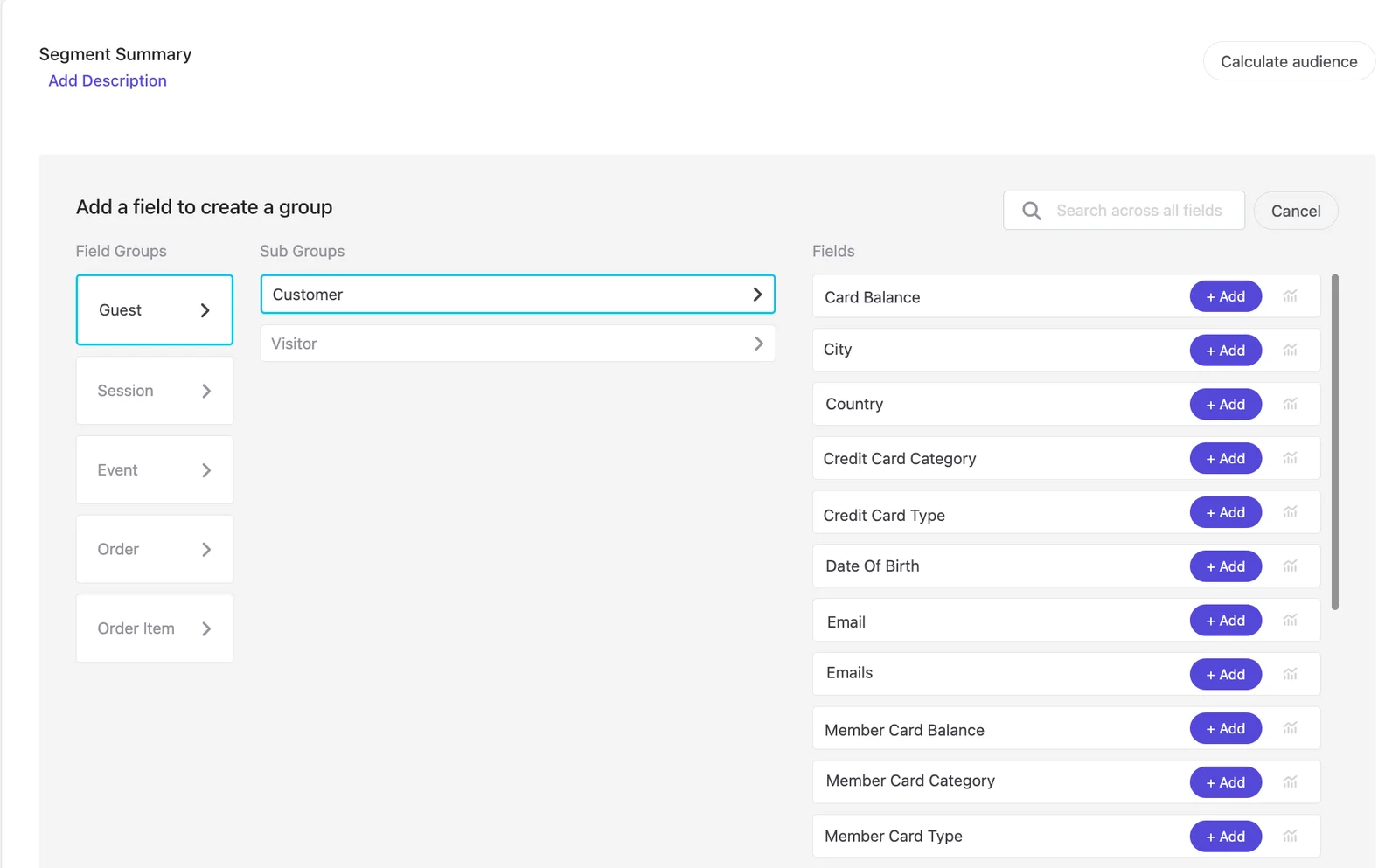Focus the Search across all fields box
1399x868 pixels.
(1124, 211)
